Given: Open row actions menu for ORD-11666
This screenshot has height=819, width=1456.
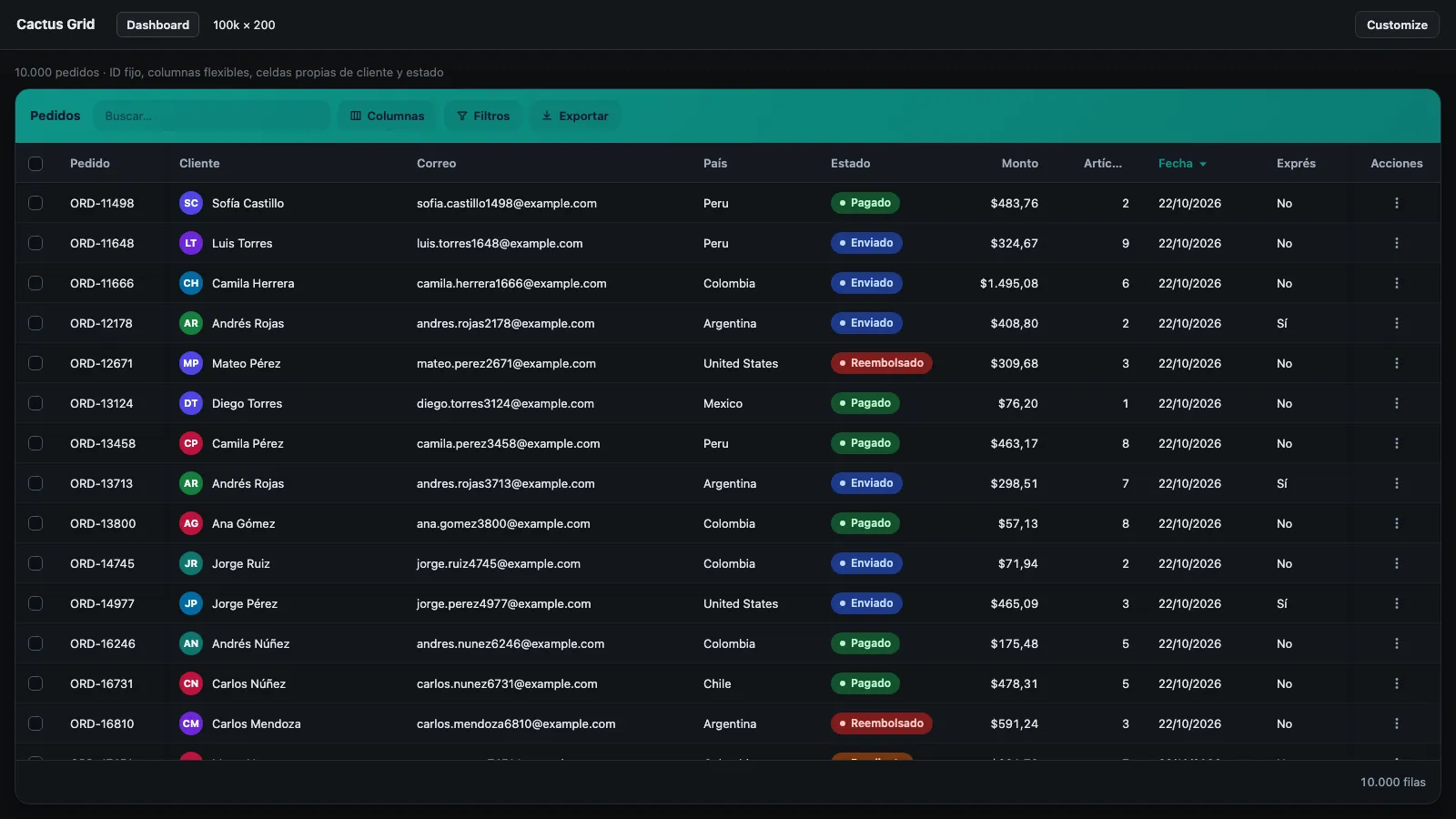Looking at the screenshot, I should pyautogui.click(x=1397, y=283).
